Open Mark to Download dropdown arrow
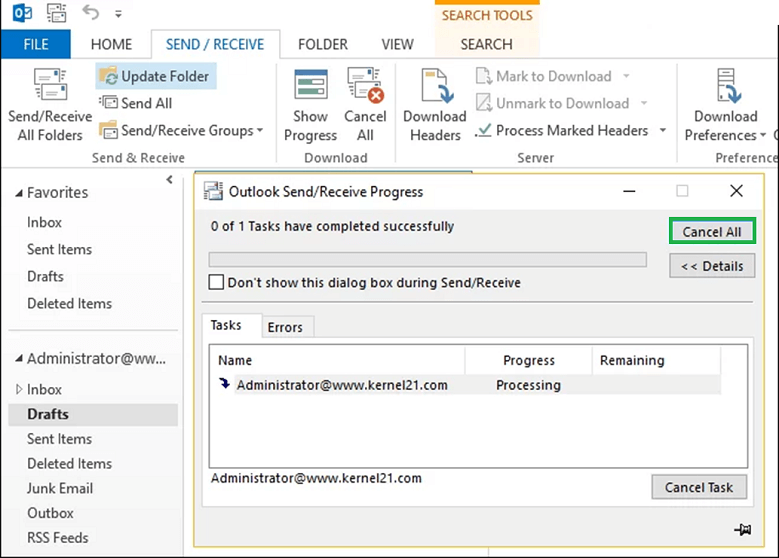779x558 pixels. pos(626,76)
